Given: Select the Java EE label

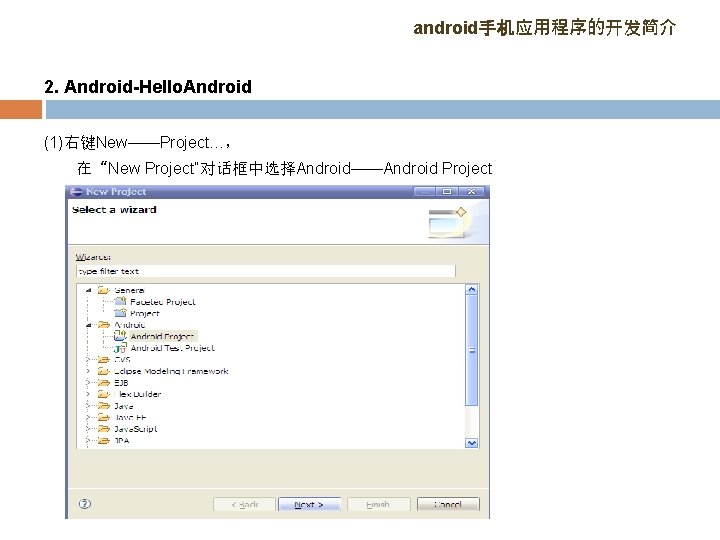Looking at the screenshot, I should (x=130, y=417).
